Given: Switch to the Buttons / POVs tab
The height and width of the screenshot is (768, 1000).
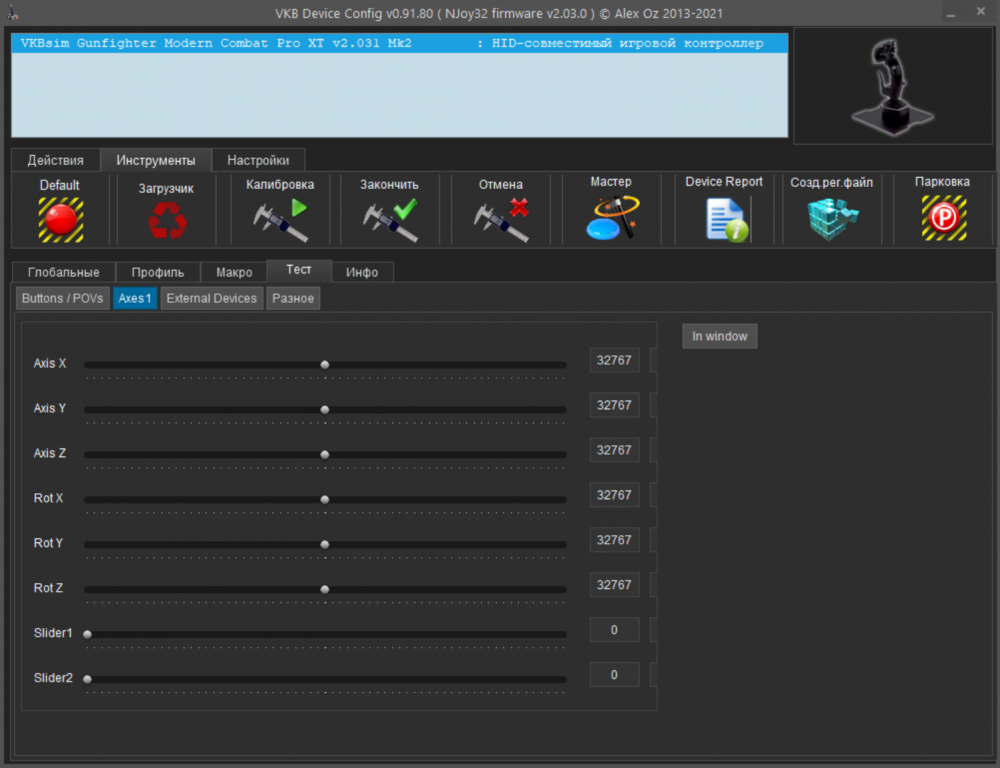Looking at the screenshot, I should pyautogui.click(x=62, y=297).
